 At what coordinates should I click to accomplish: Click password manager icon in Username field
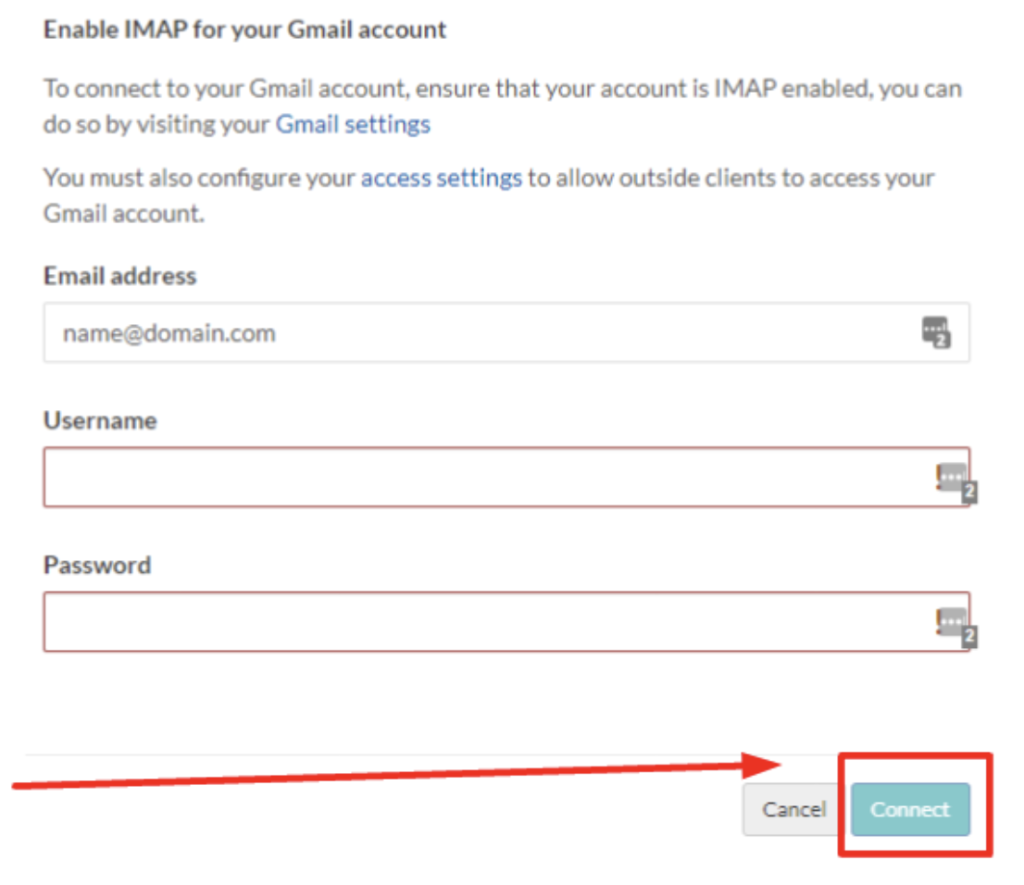coord(955,483)
